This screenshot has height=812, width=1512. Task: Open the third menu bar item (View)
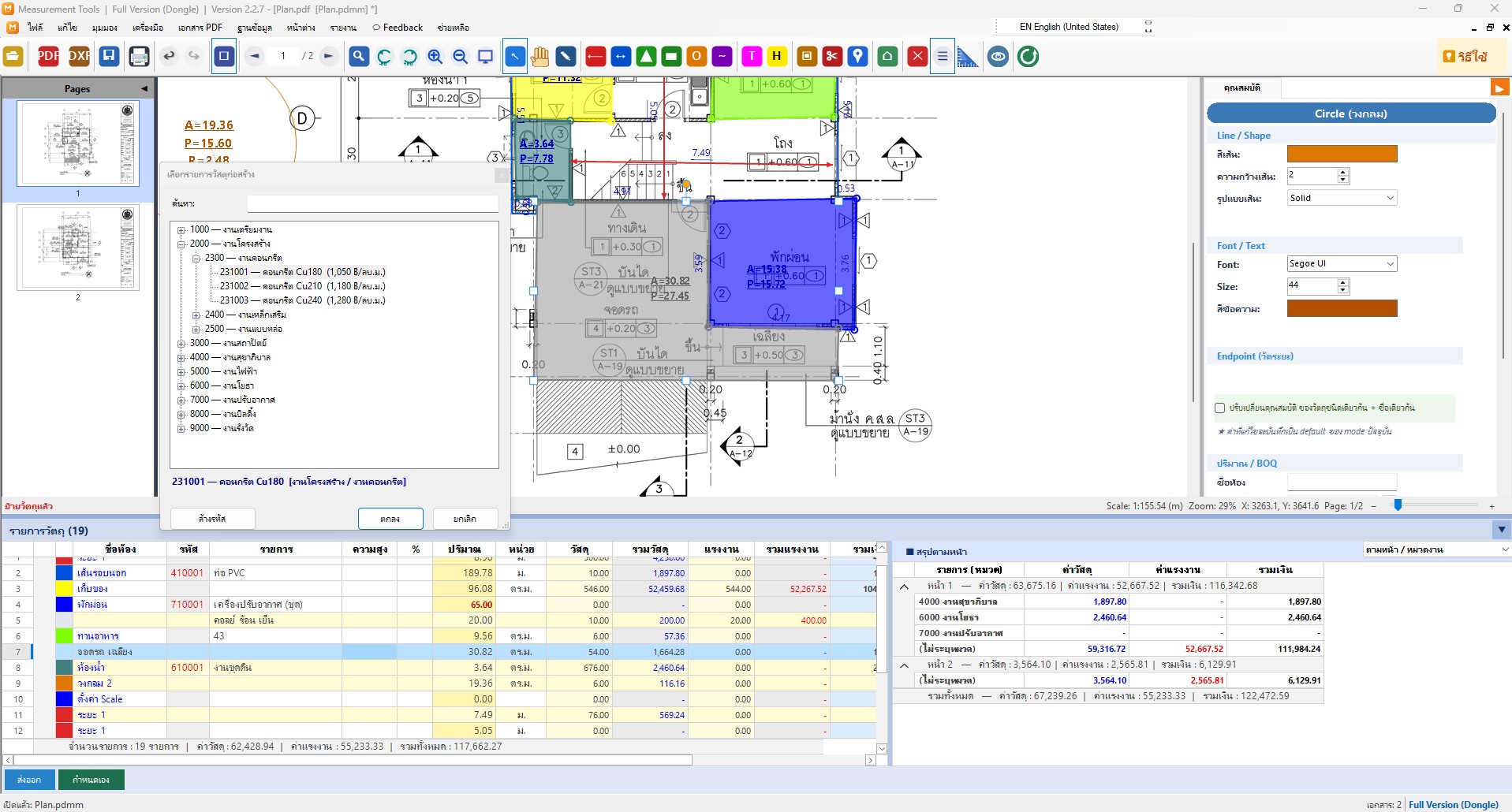pyautogui.click(x=104, y=28)
